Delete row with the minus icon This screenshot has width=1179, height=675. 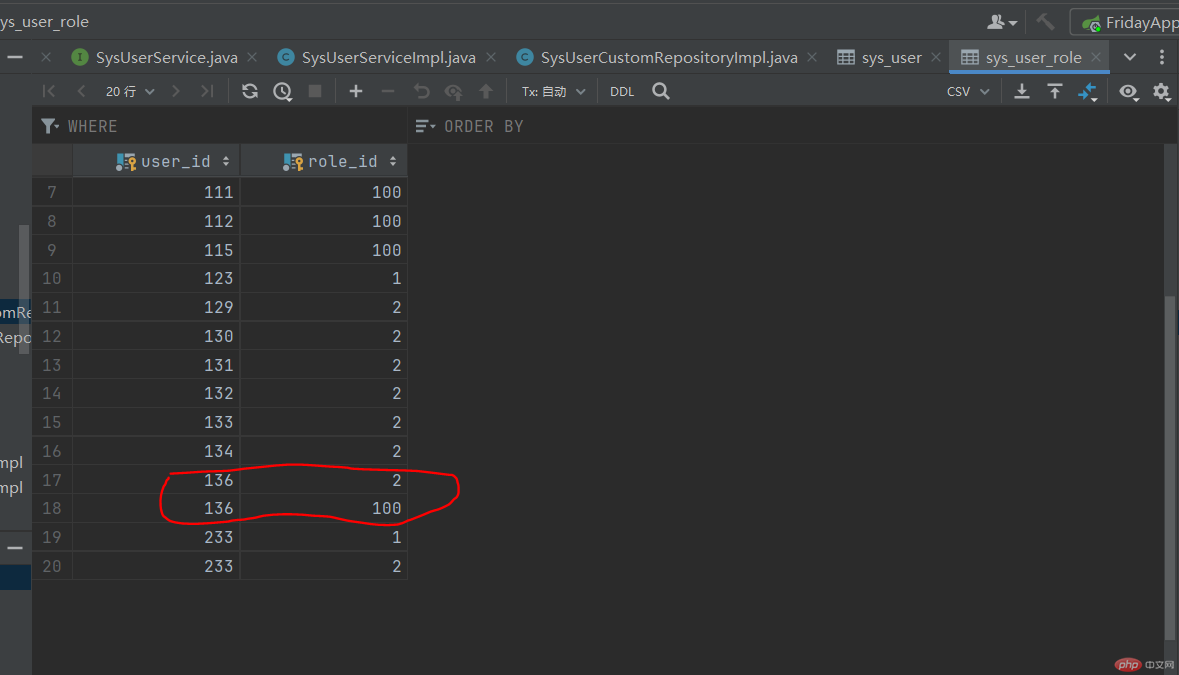[x=388, y=91]
